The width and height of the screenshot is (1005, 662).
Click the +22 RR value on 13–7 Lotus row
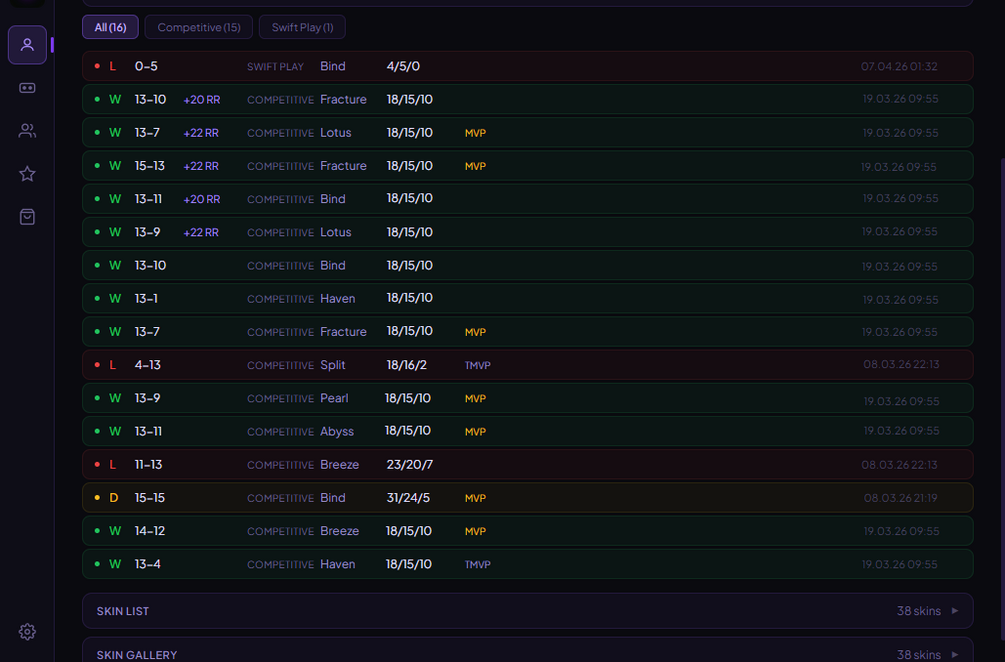(201, 133)
